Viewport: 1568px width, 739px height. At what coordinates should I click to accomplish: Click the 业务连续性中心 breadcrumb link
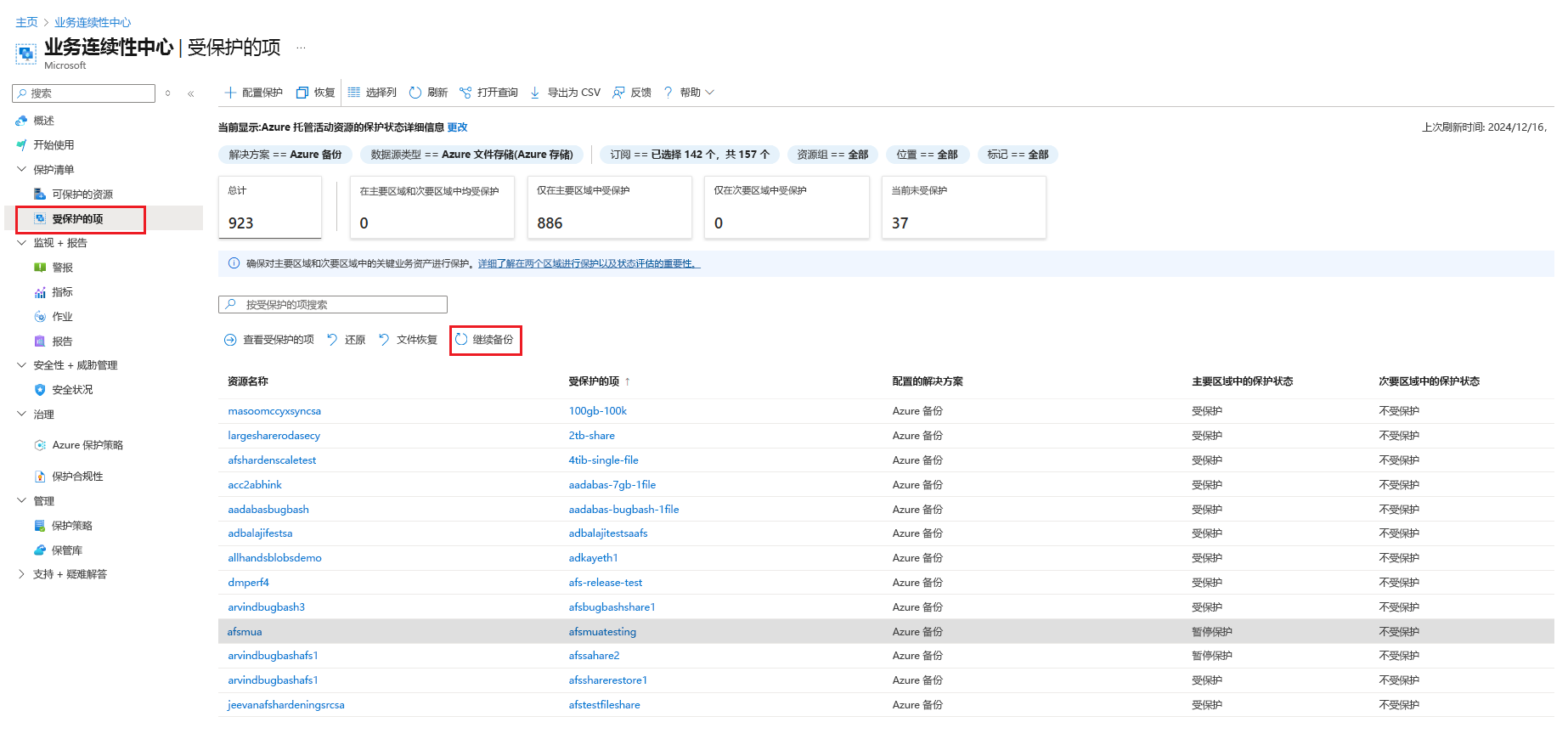(93, 22)
